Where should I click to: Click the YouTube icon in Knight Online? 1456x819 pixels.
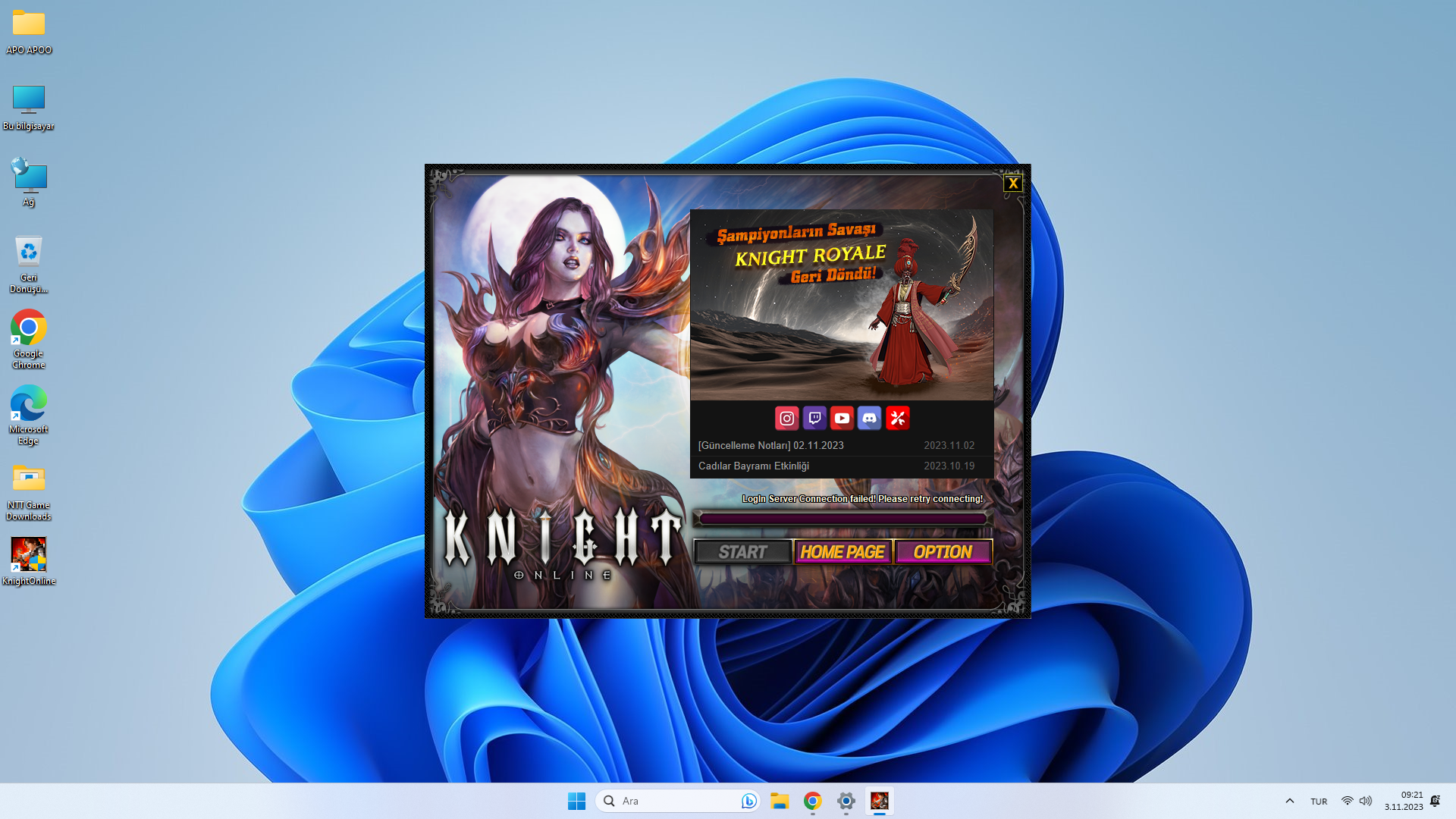pos(842,418)
